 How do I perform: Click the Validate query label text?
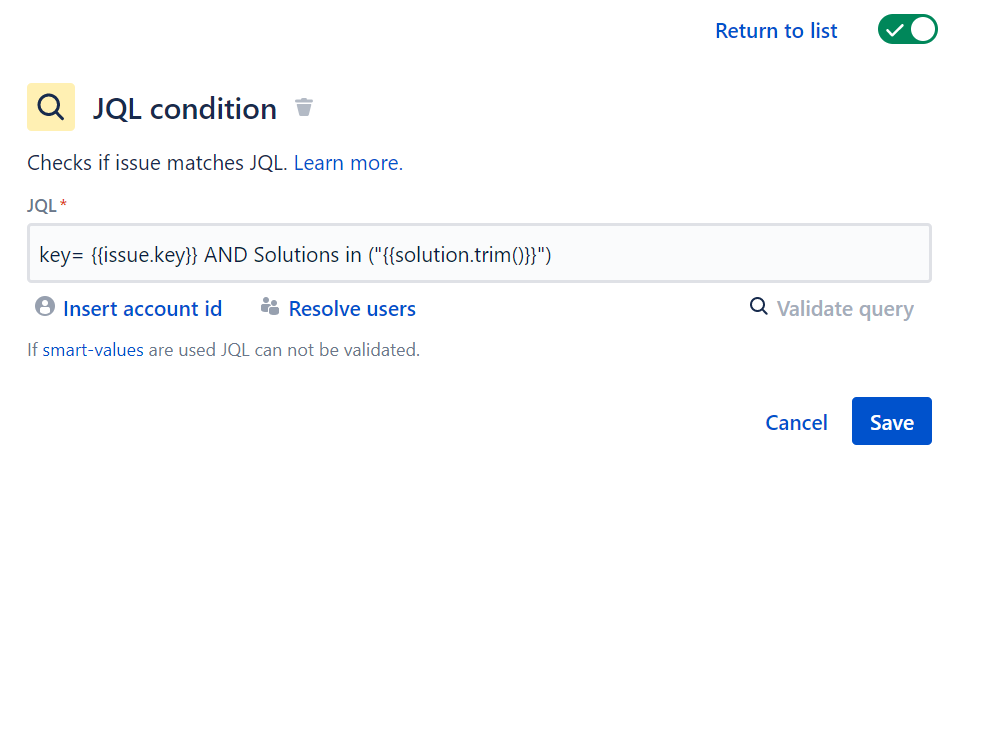[x=845, y=309]
